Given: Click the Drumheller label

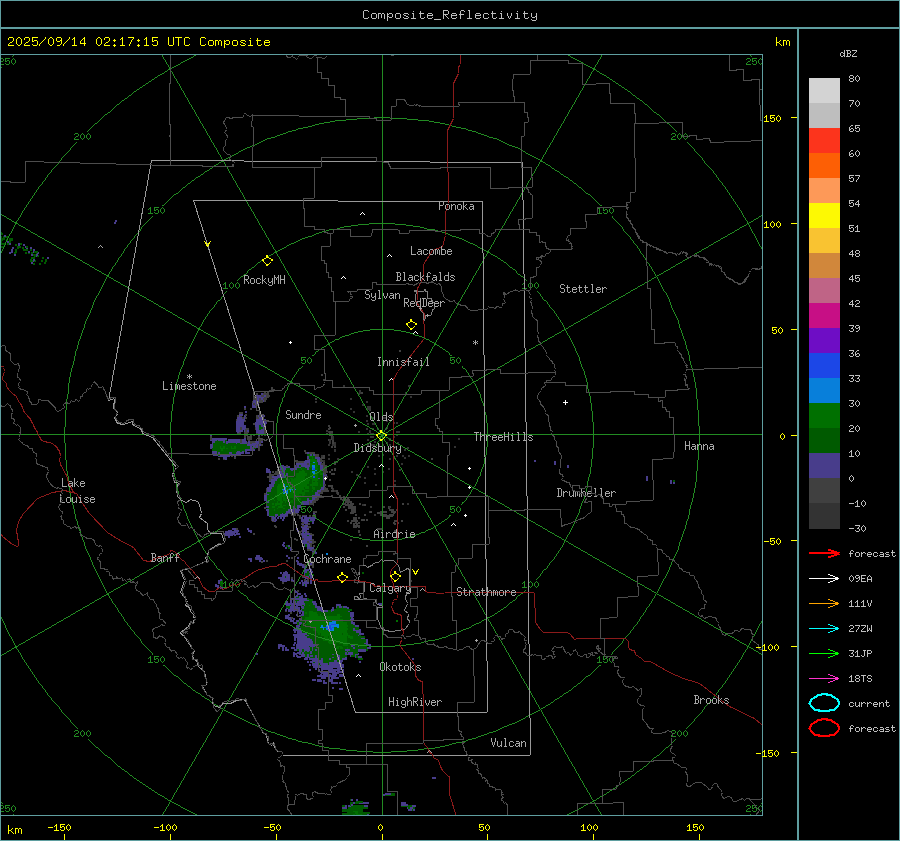Looking at the screenshot, I should [586, 493].
